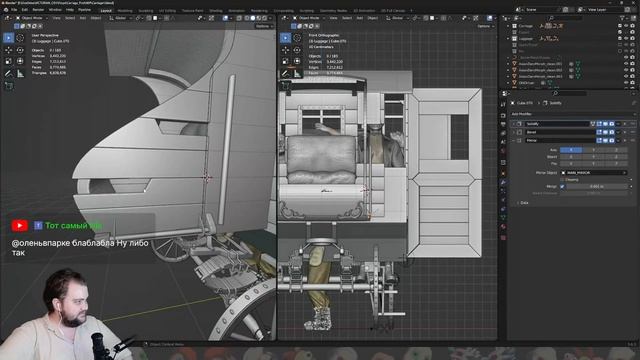Collapse the Mirror modifier panel

(513, 140)
